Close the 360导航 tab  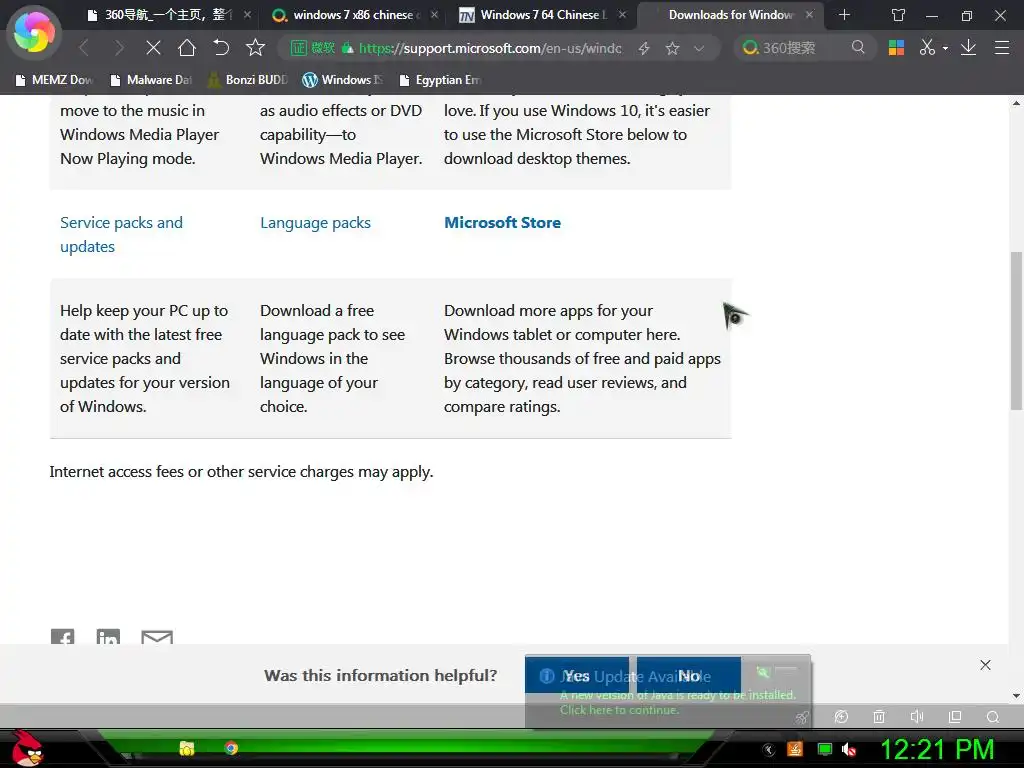point(247,14)
